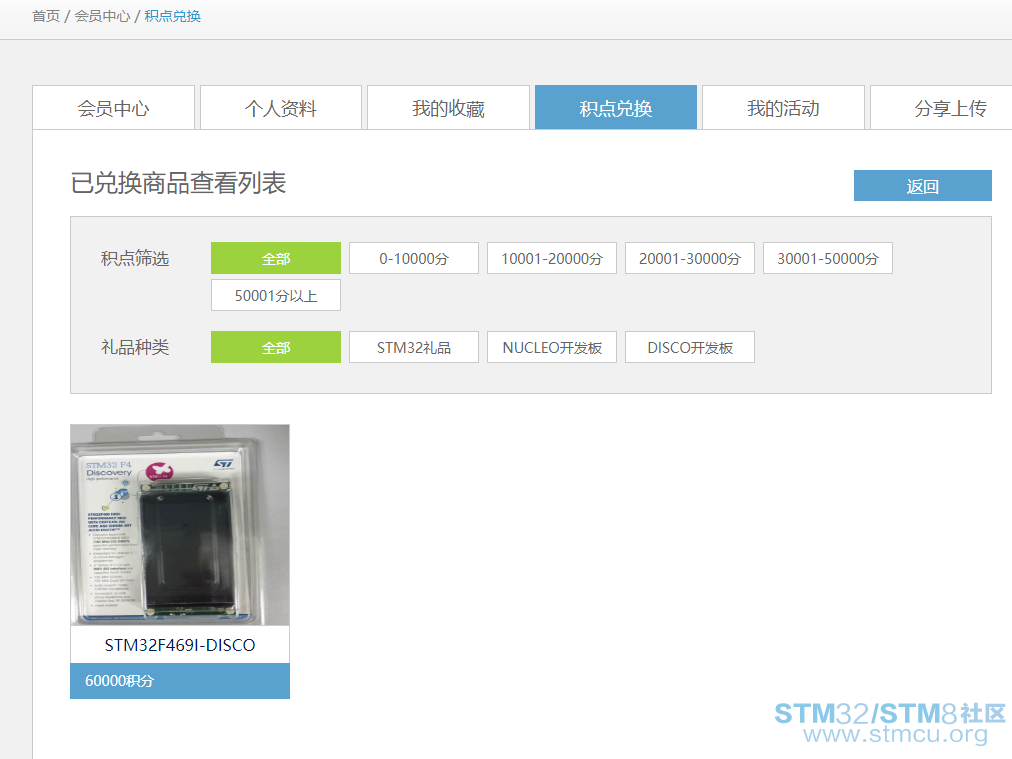Go to the 我的活动 tab
This screenshot has width=1012, height=759.
[784, 108]
